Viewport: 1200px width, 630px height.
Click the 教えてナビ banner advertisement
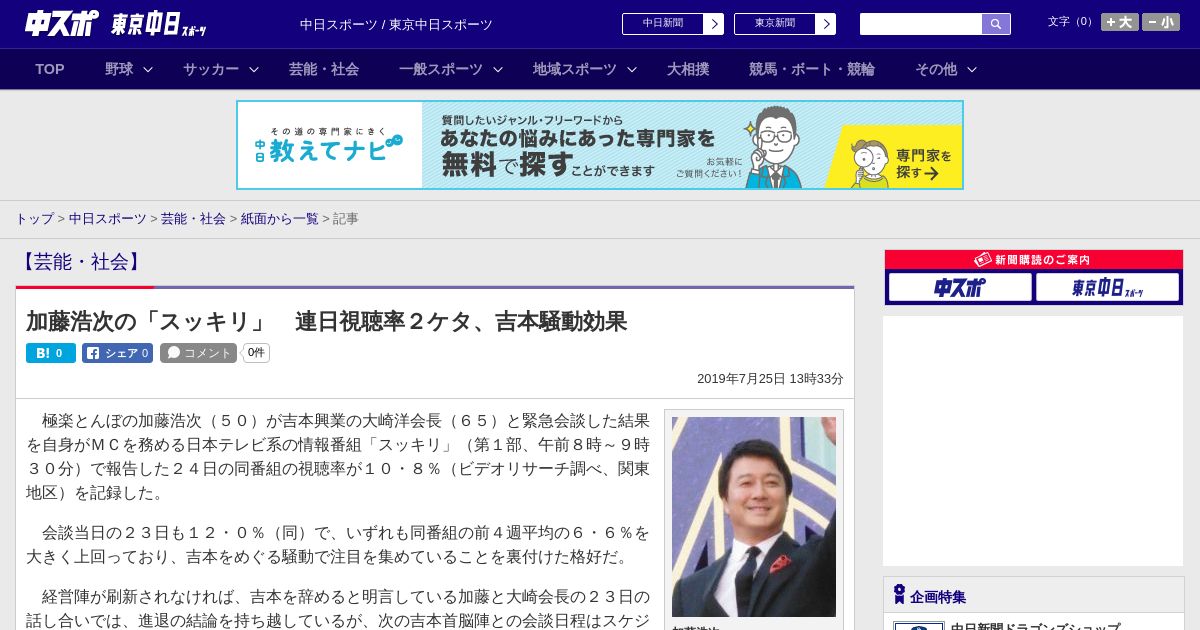[600, 145]
